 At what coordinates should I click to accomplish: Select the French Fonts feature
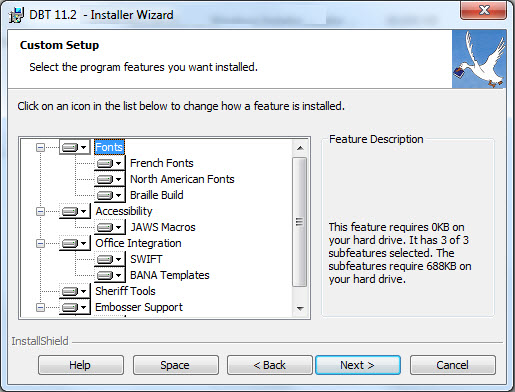tap(162, 163)
